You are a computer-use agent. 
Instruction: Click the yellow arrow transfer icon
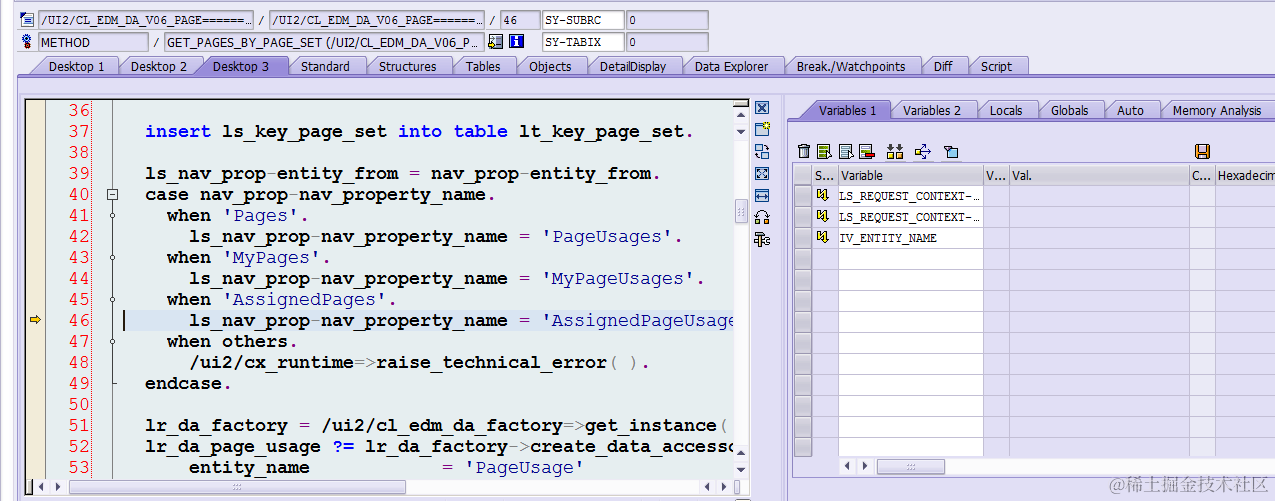pos(923,151)
